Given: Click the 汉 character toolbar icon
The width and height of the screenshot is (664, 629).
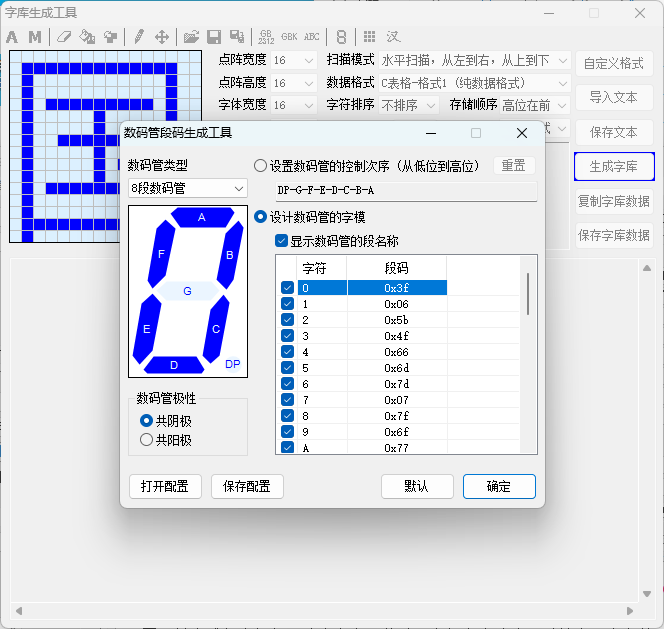Looking at the screenshot, I should coord(393,37).
